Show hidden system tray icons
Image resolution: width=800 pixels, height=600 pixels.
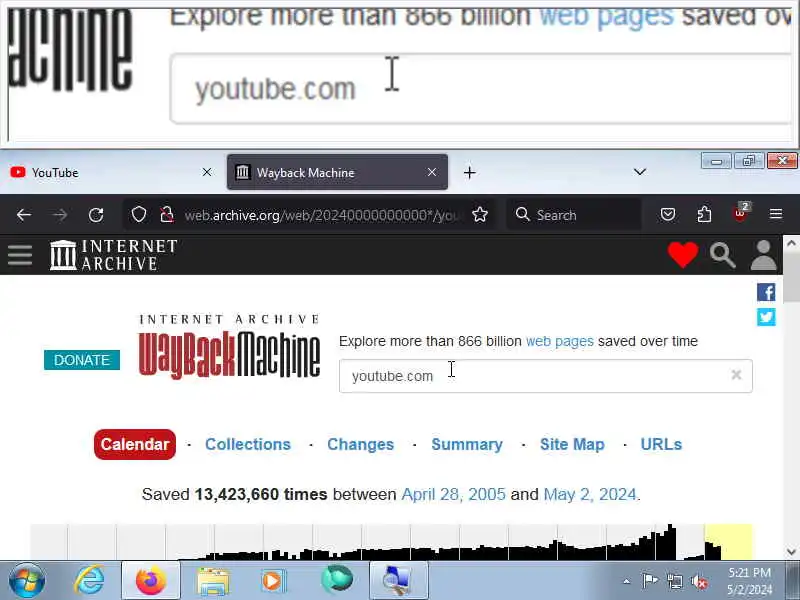627,581
